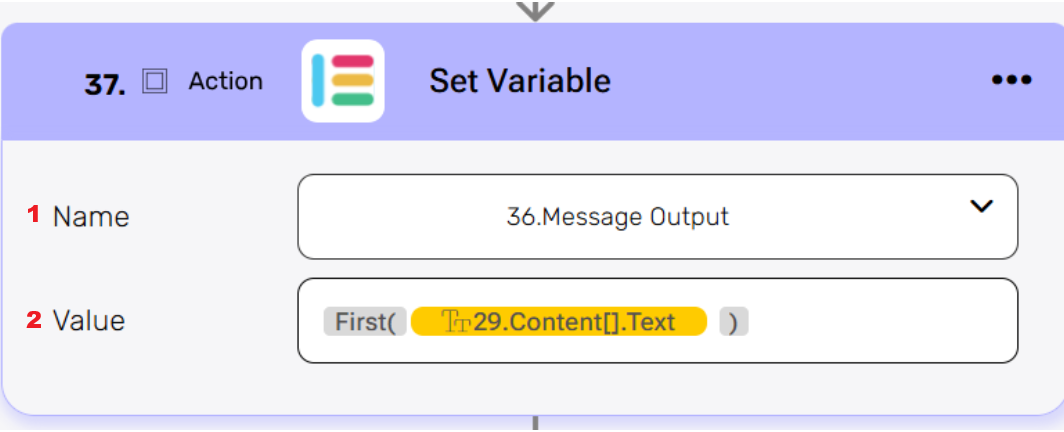Select the 29.Content[].Text variable pill
1064x432 pixels.
coord(573,322)
